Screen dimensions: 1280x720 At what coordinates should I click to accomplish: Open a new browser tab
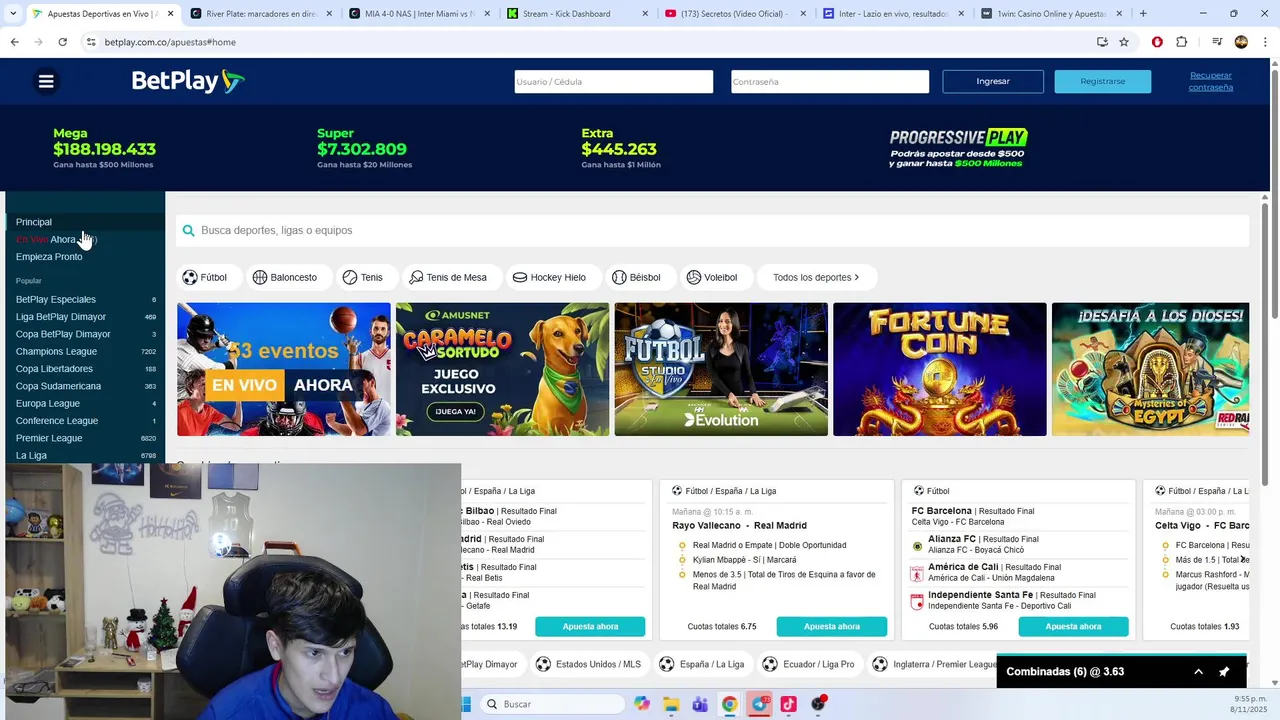(x=1143, y=14)
